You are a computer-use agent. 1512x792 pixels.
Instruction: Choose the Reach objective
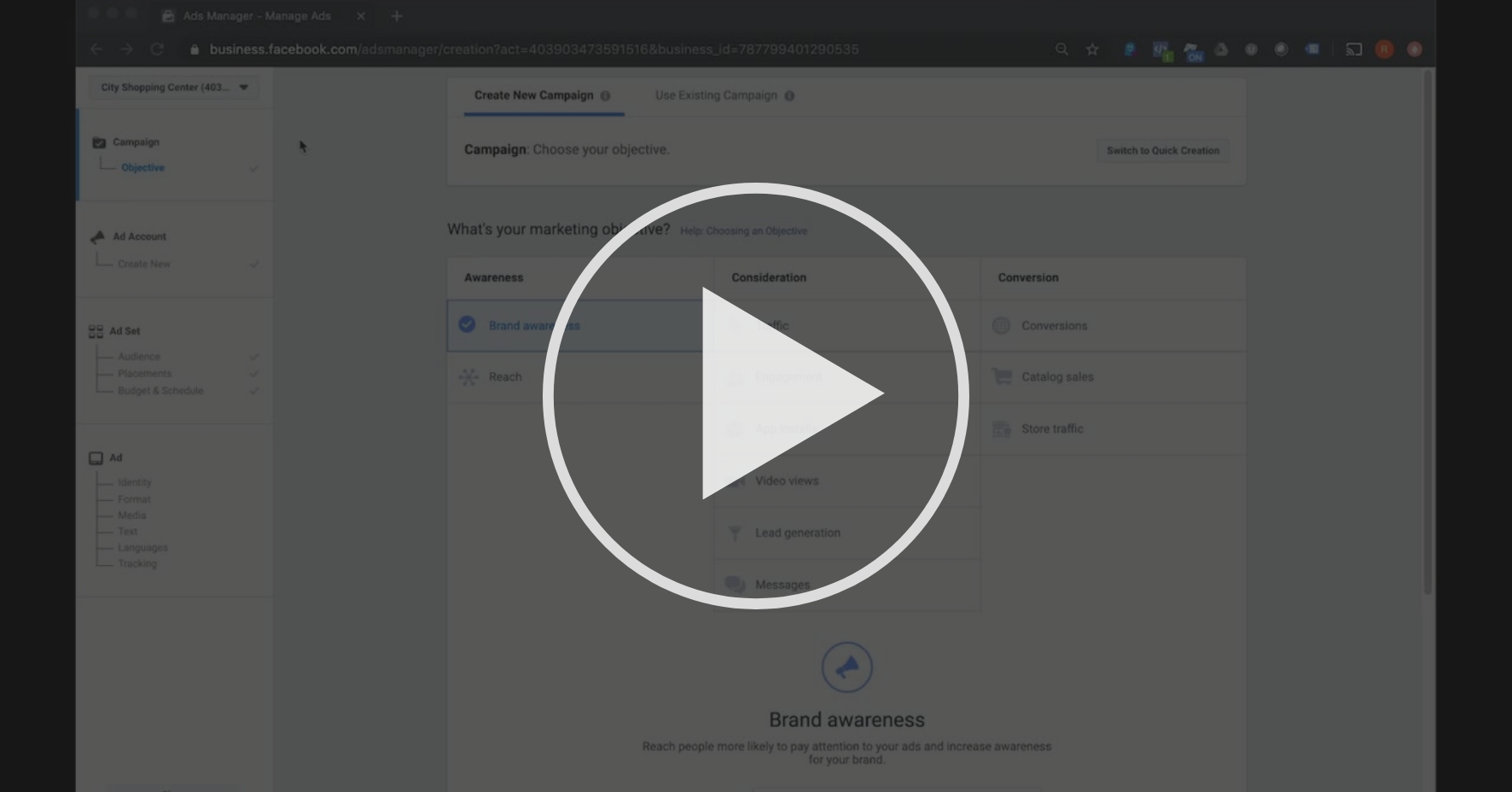[580, 377]
